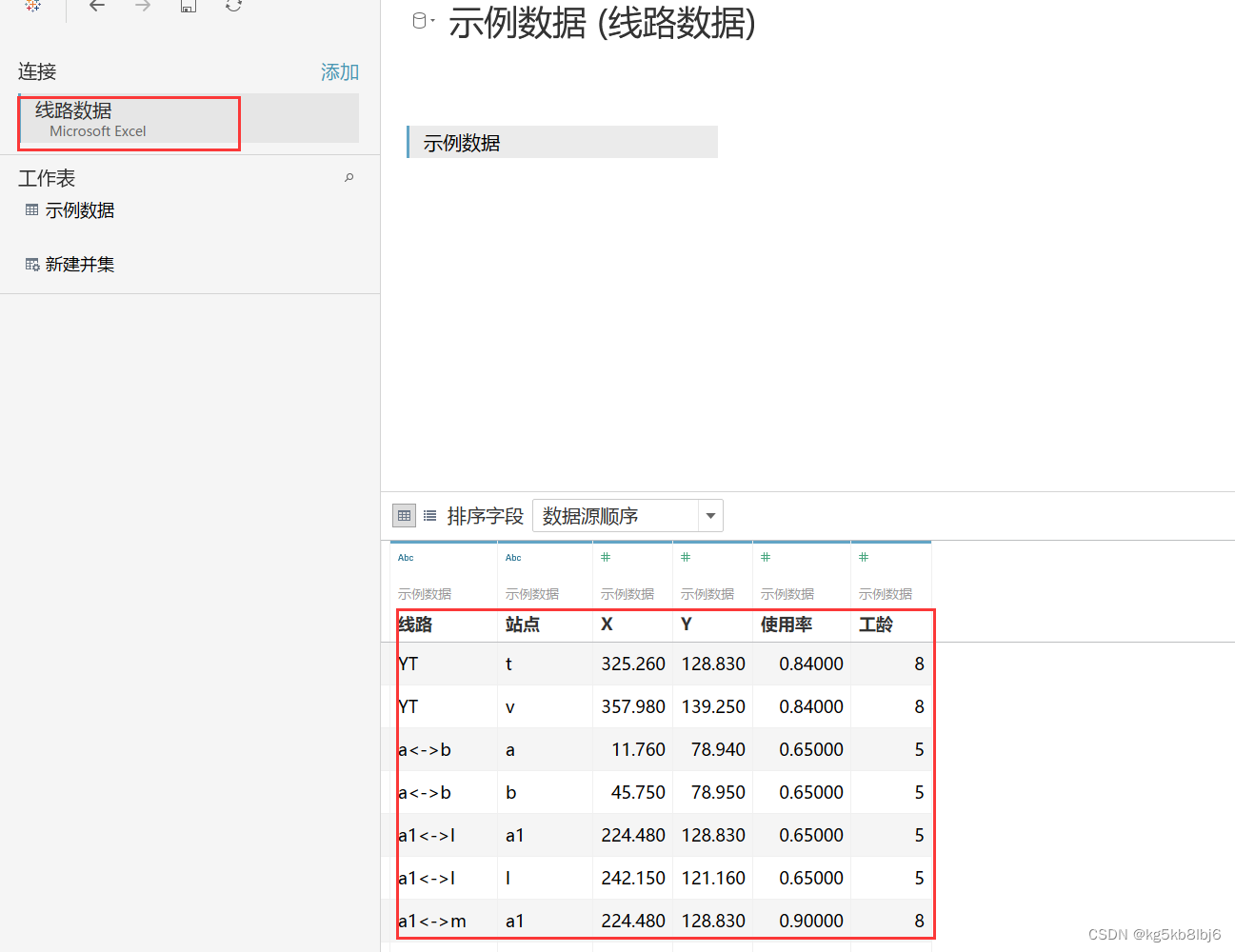The width and height of the screenshot is (1235, 952).
Task: Click the 站点 cell with value v
Action: coord(546,706)
